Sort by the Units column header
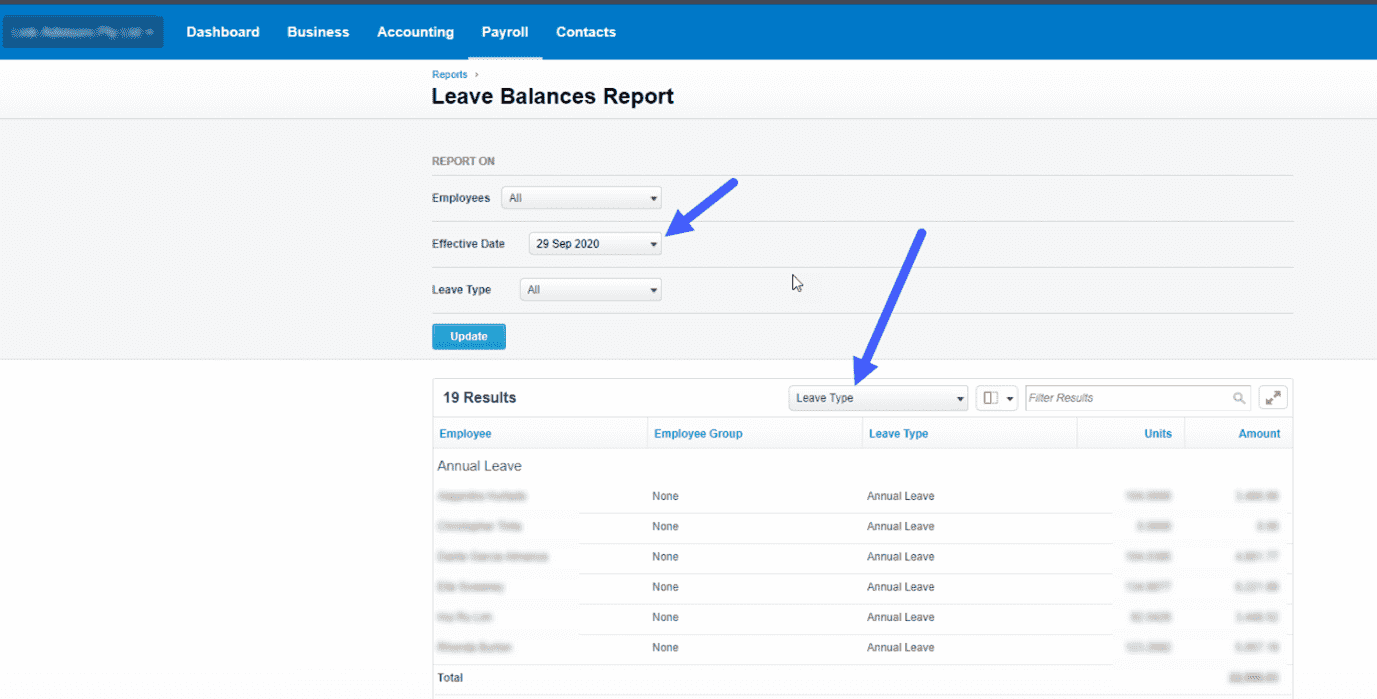 (1158, 434)
